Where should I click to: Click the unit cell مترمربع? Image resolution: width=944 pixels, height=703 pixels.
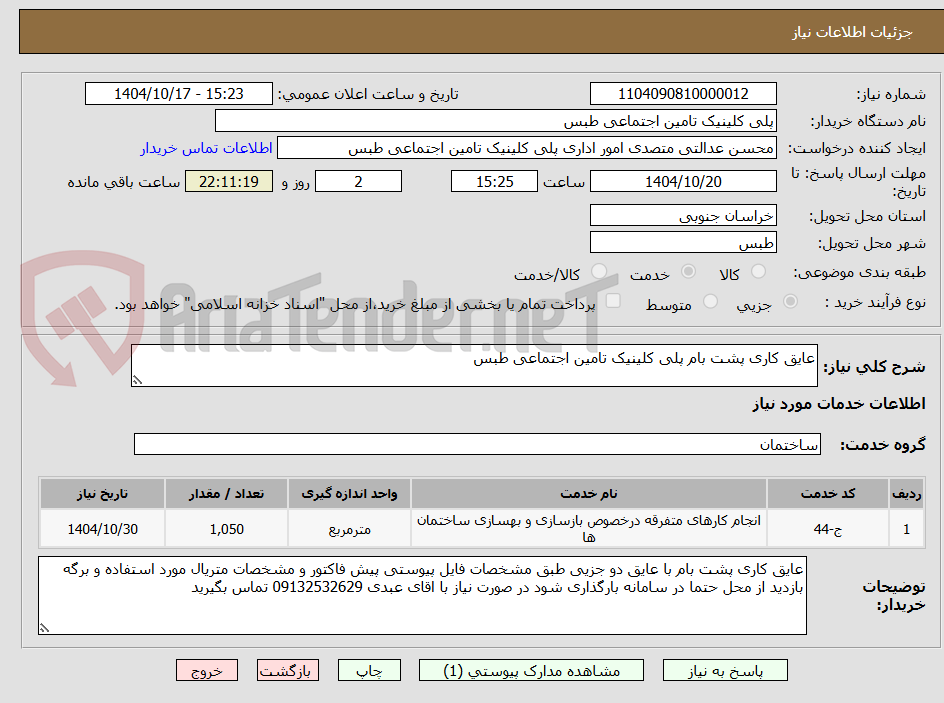(349, 528)
